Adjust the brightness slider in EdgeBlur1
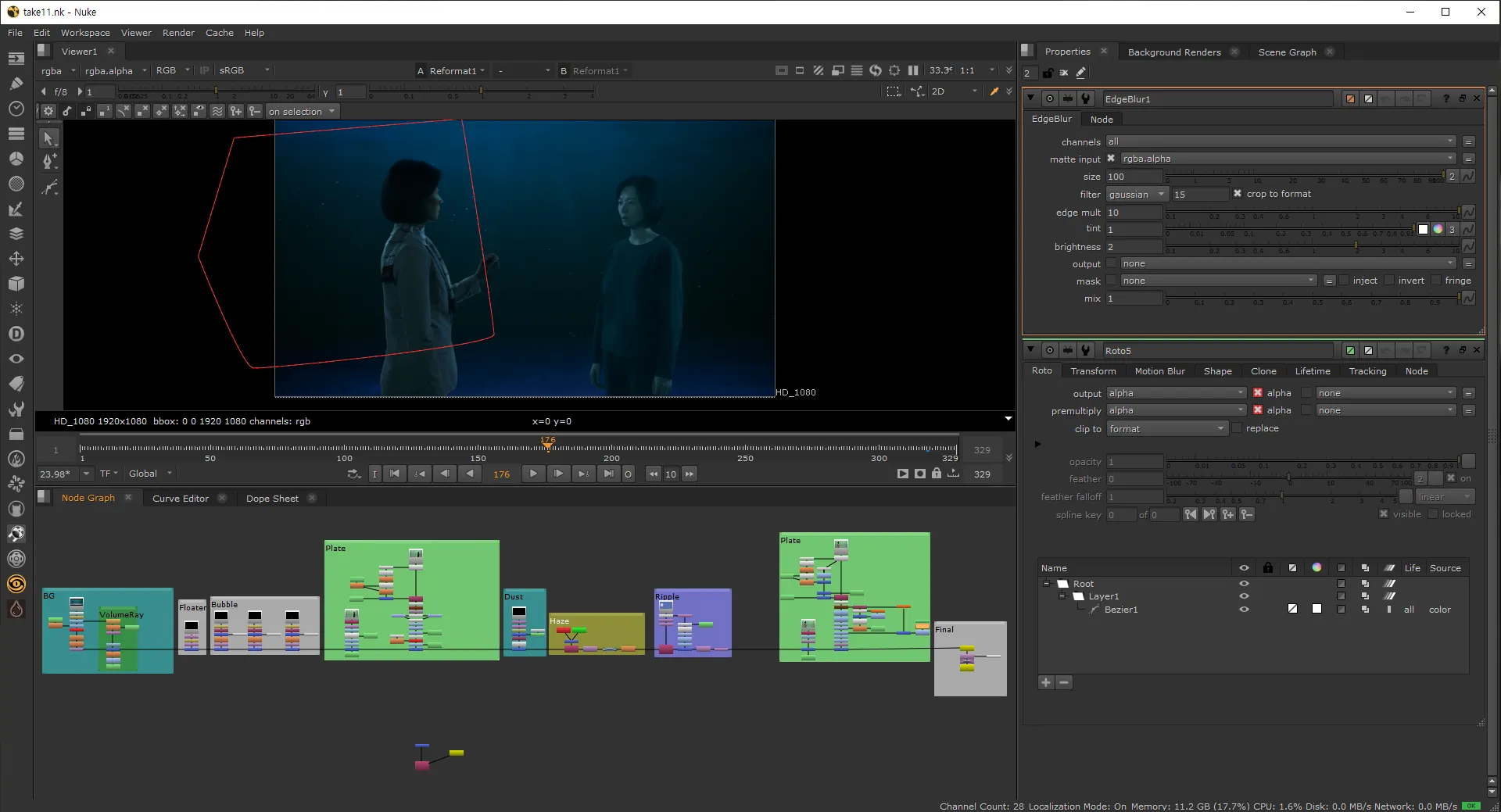 tap(1356, 246)
